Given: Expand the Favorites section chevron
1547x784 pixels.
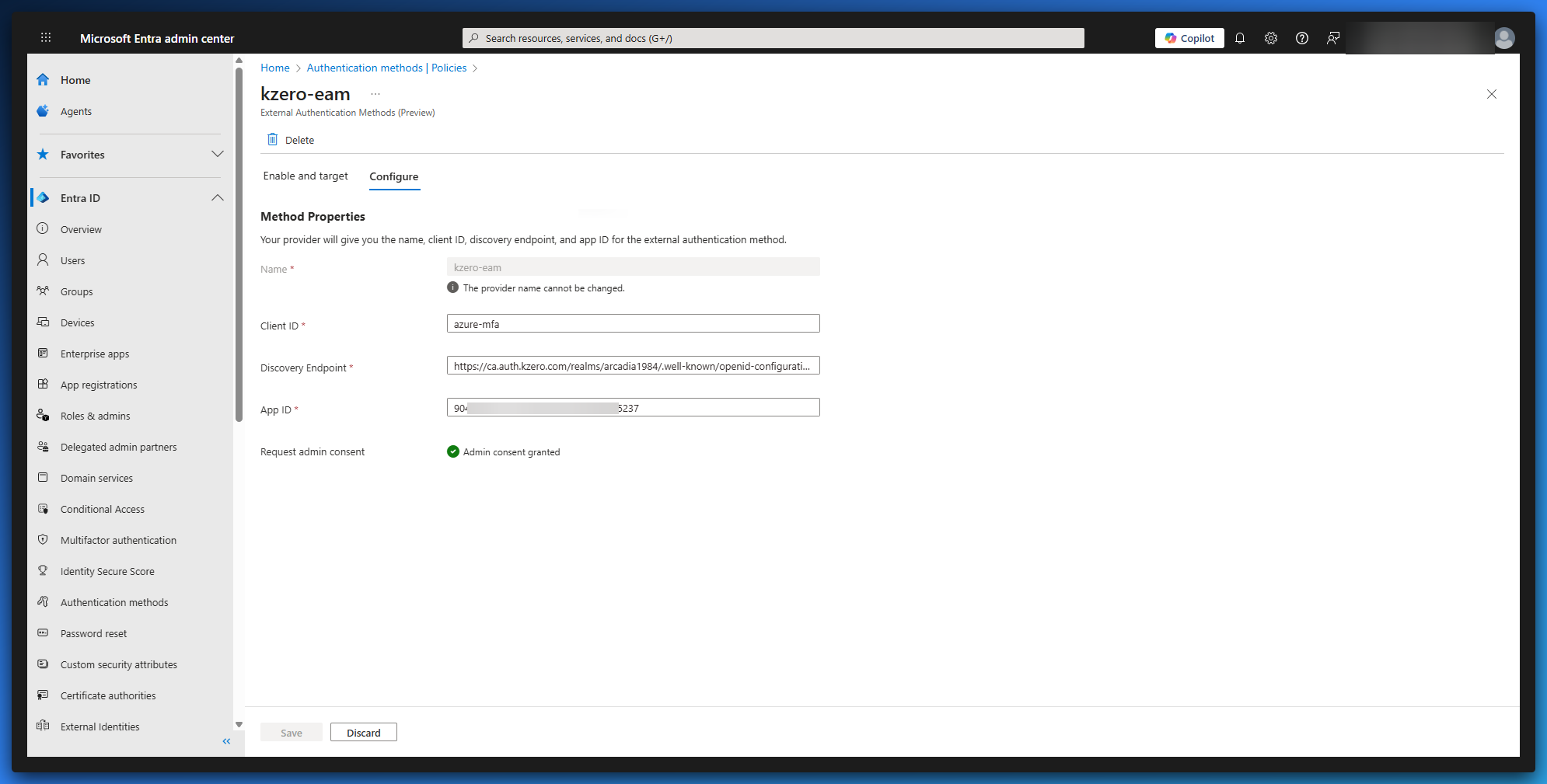Looking at the screenshot, I should [x=218, y=154].
